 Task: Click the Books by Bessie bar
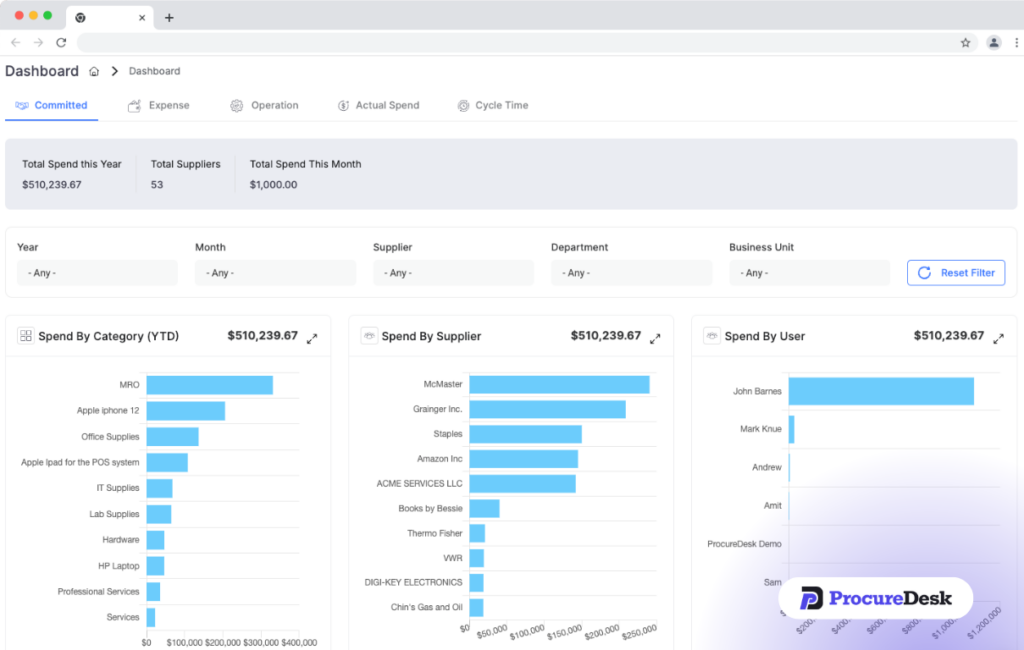[485, 508]
